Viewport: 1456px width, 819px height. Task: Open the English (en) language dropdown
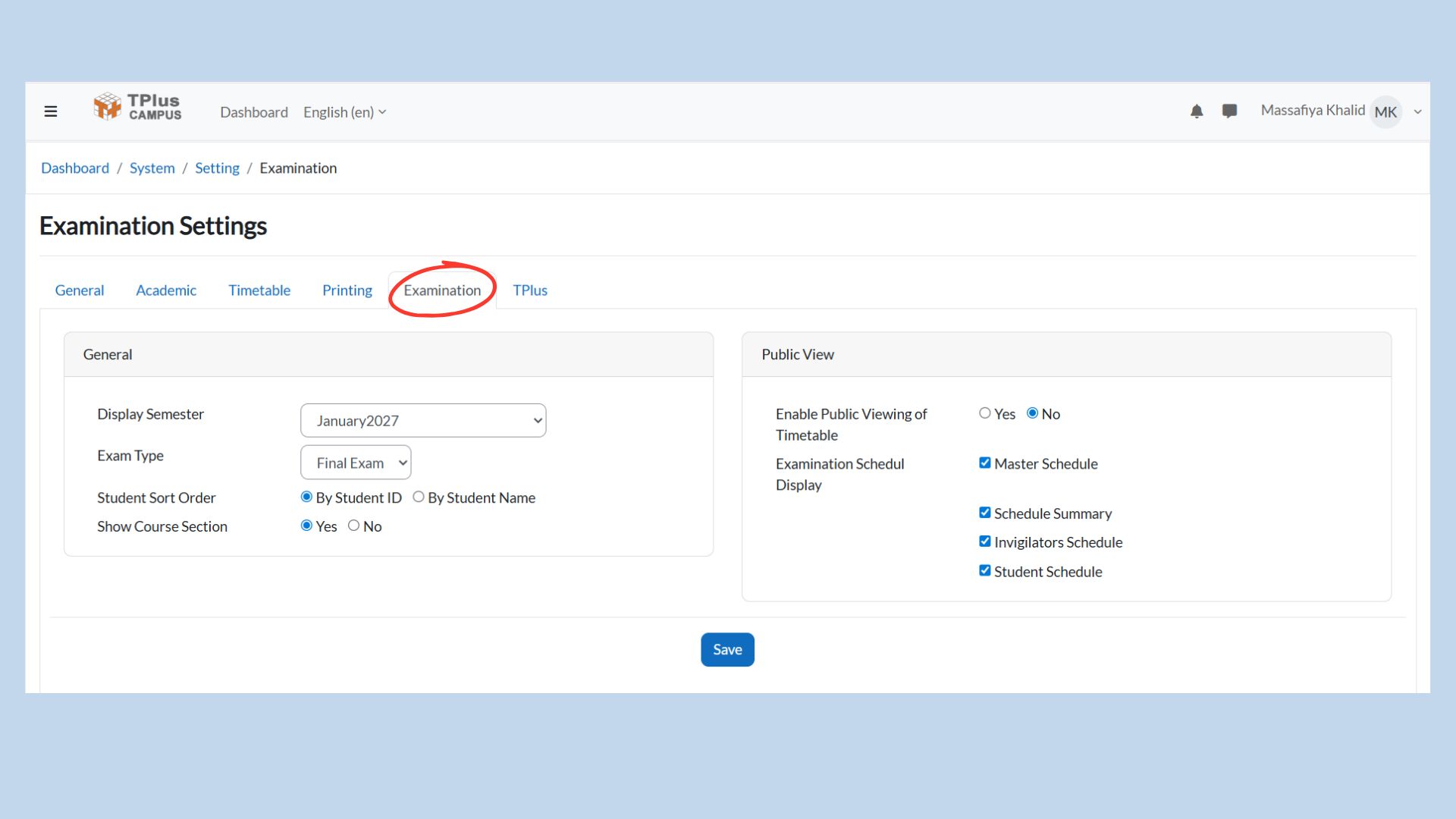coord(344,112)
